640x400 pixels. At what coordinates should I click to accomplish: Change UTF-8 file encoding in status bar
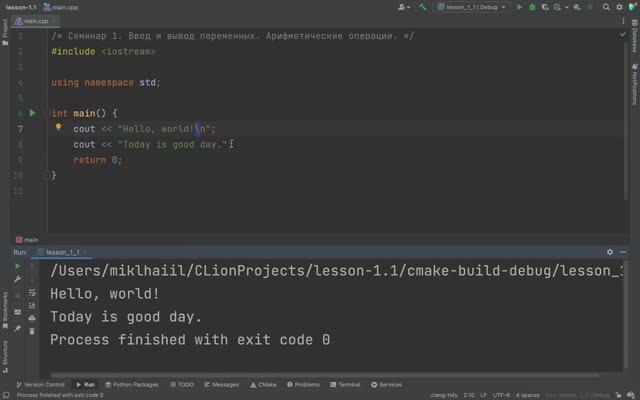point(501,395)
